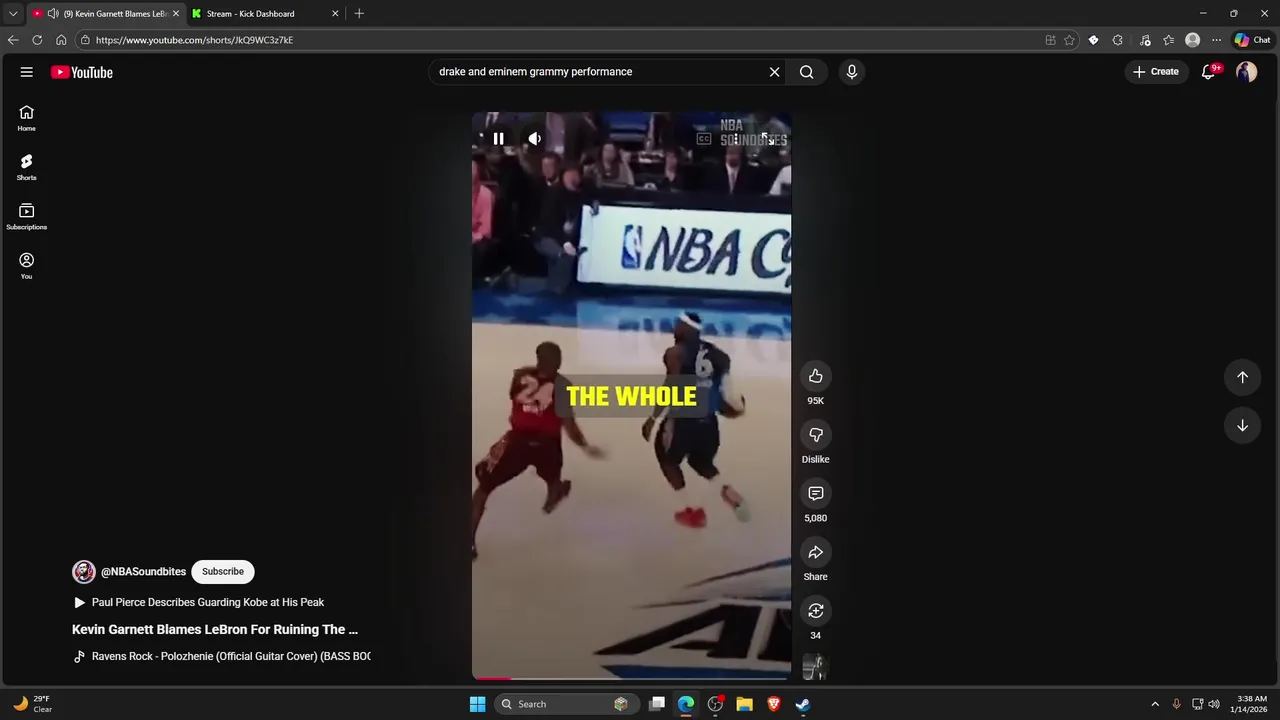Dislike this Short
This screenshot has width=1280, height=720.
point(816,435)
